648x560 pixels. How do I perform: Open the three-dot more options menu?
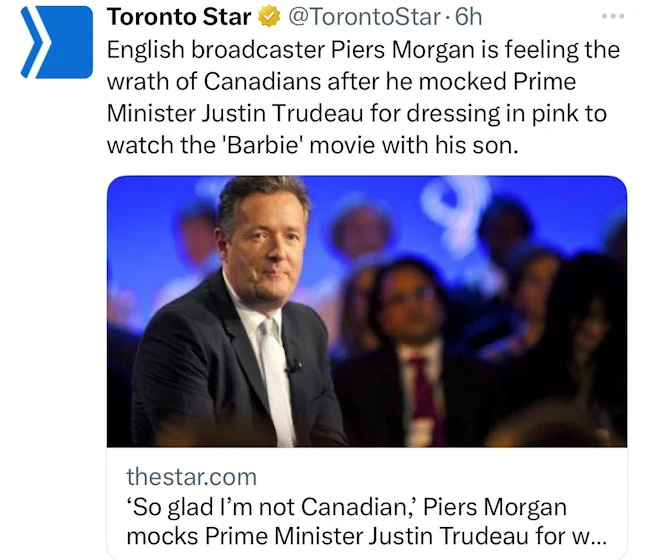[x=611, y=17]
